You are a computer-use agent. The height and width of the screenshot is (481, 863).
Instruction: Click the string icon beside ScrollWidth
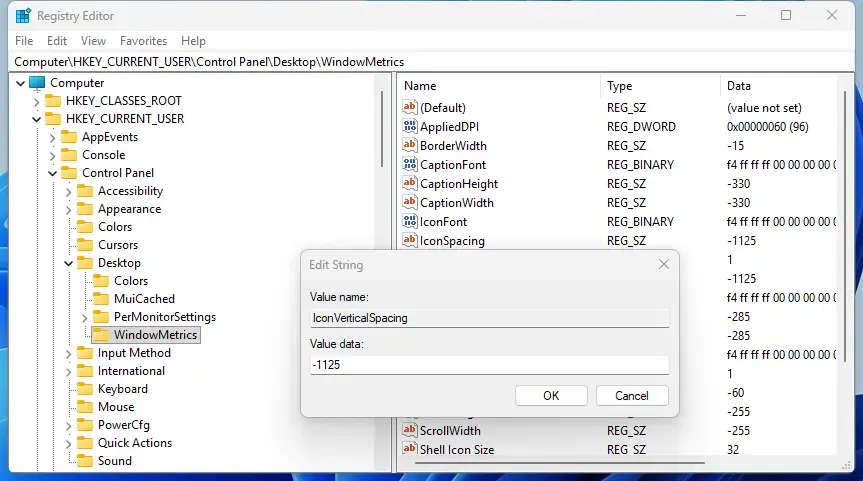tap(409, 430)
